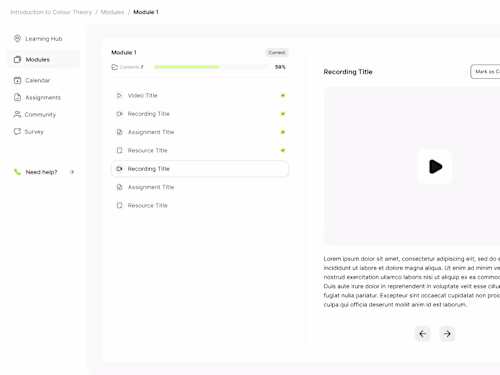
Task: Open the unfinished Assignment Title item
Action: coord(200,187)
